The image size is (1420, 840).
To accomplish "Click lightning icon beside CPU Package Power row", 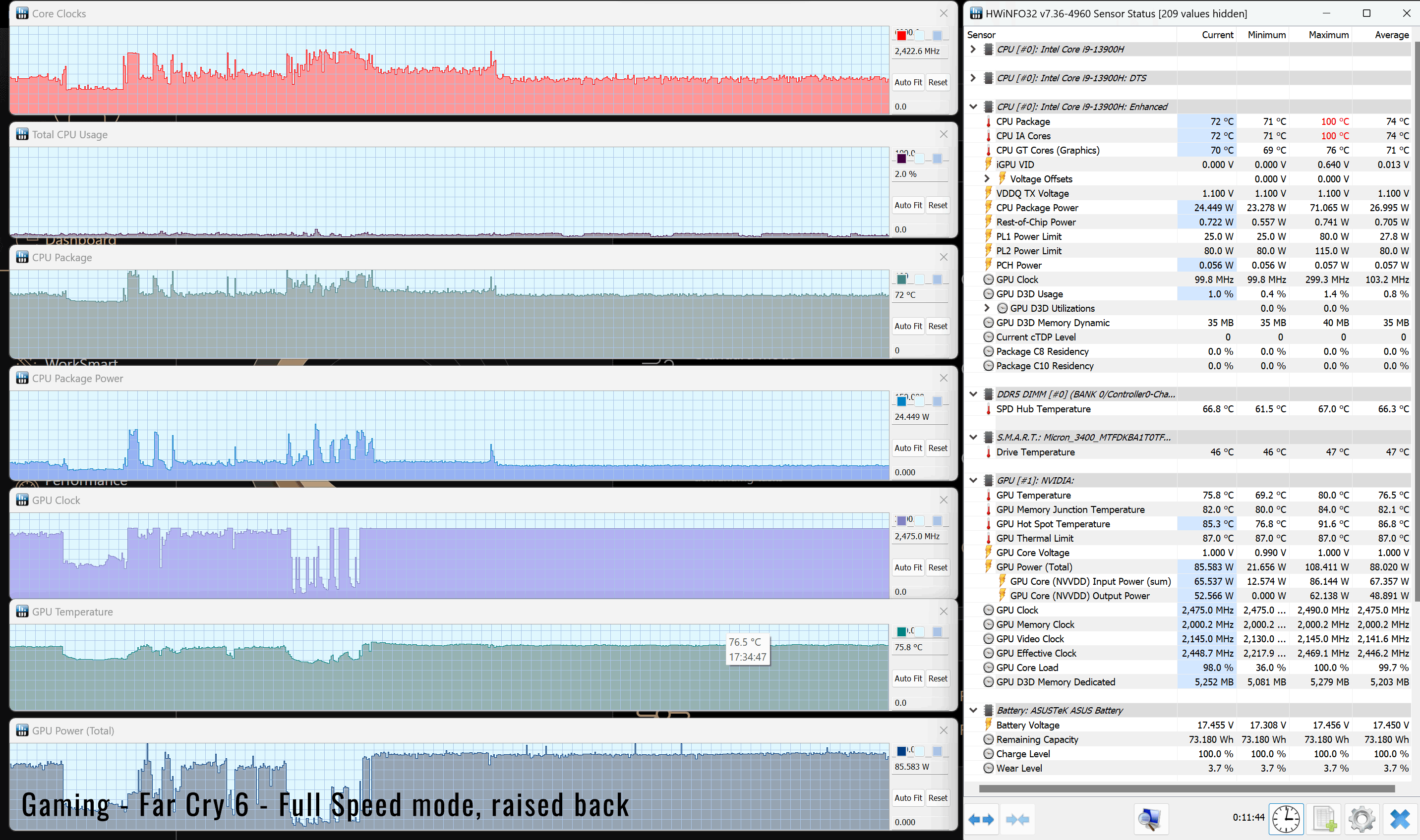I will click(989, 207).
